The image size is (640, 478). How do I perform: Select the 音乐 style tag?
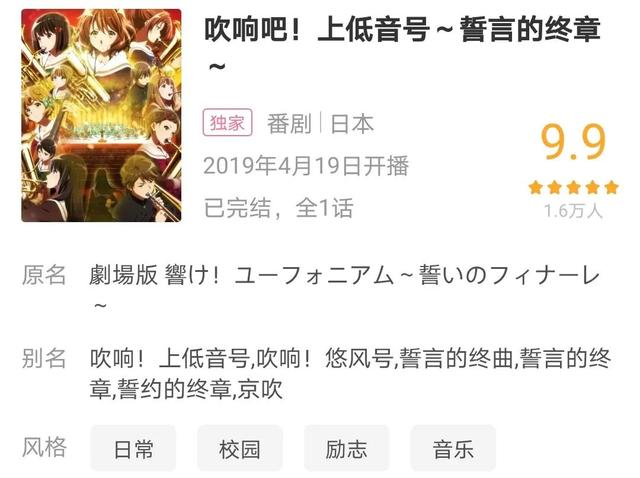[453, 449]
